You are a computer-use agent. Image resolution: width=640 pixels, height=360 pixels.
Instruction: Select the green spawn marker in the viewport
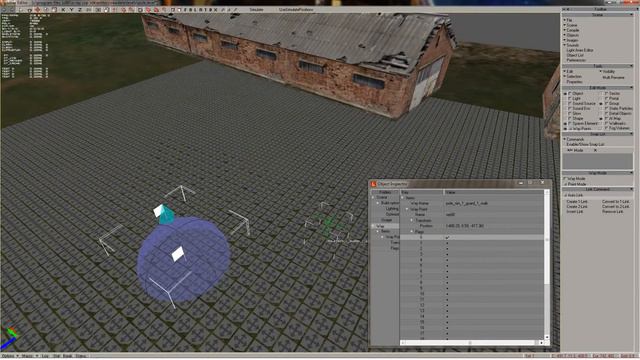[x=328, y=223]
